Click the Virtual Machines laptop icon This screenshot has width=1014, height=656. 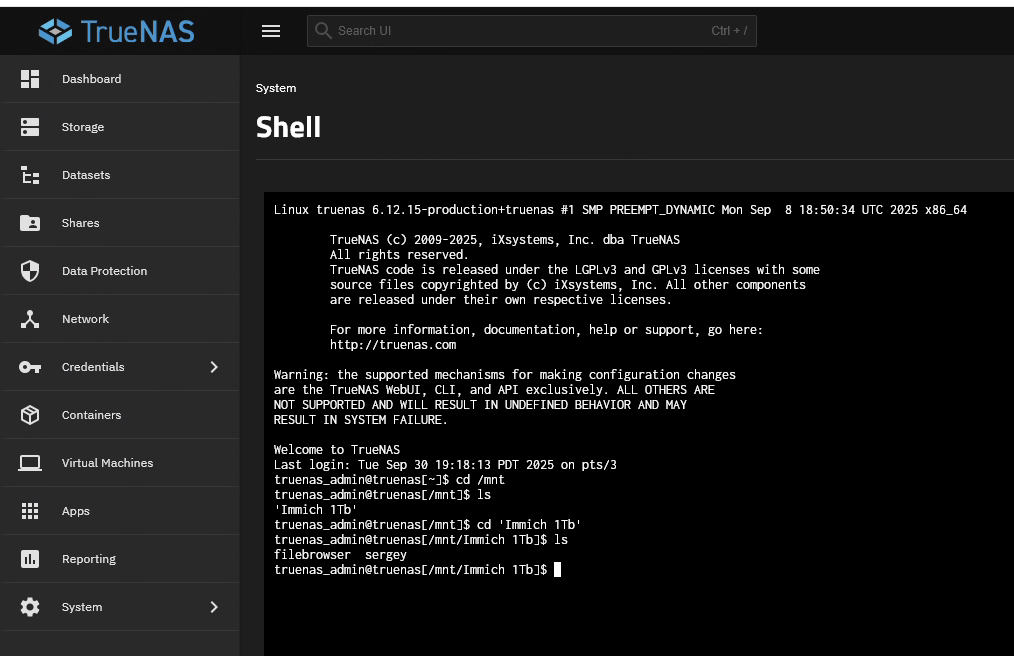point(30,463)
